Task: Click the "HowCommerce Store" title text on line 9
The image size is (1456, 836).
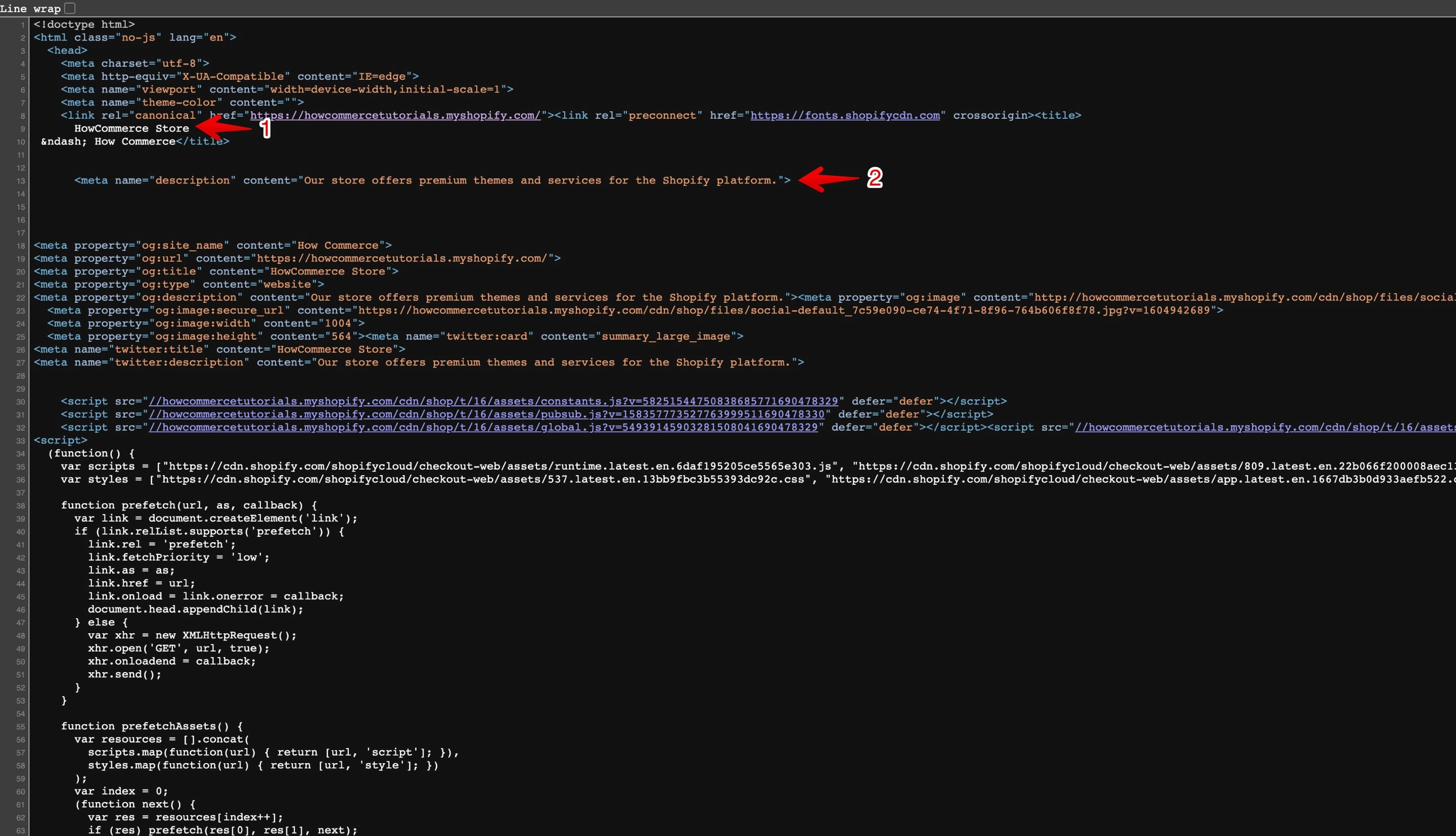Action: 131,128
